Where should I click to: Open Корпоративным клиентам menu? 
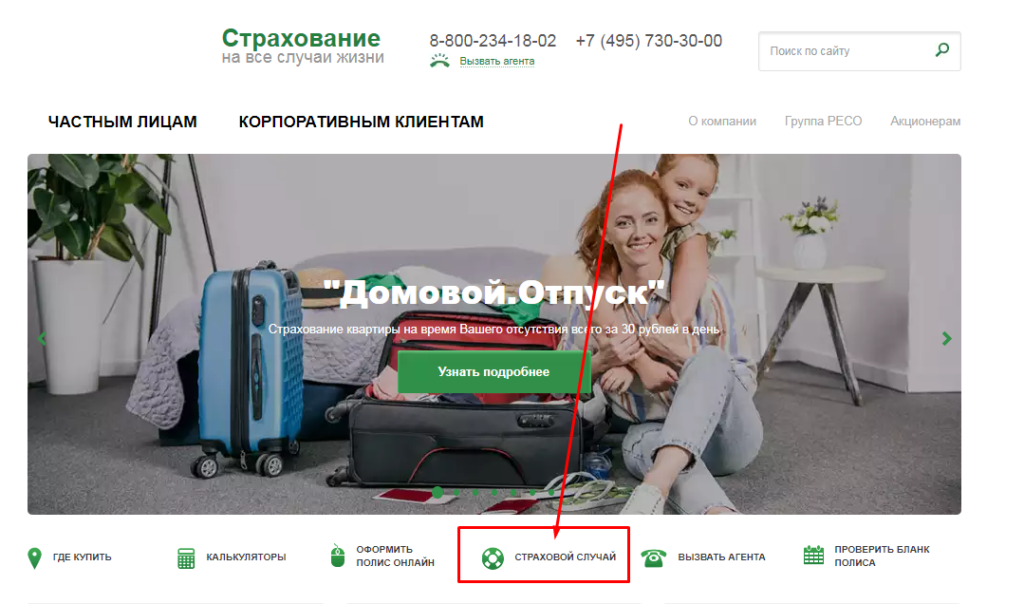tap(361, 122)
